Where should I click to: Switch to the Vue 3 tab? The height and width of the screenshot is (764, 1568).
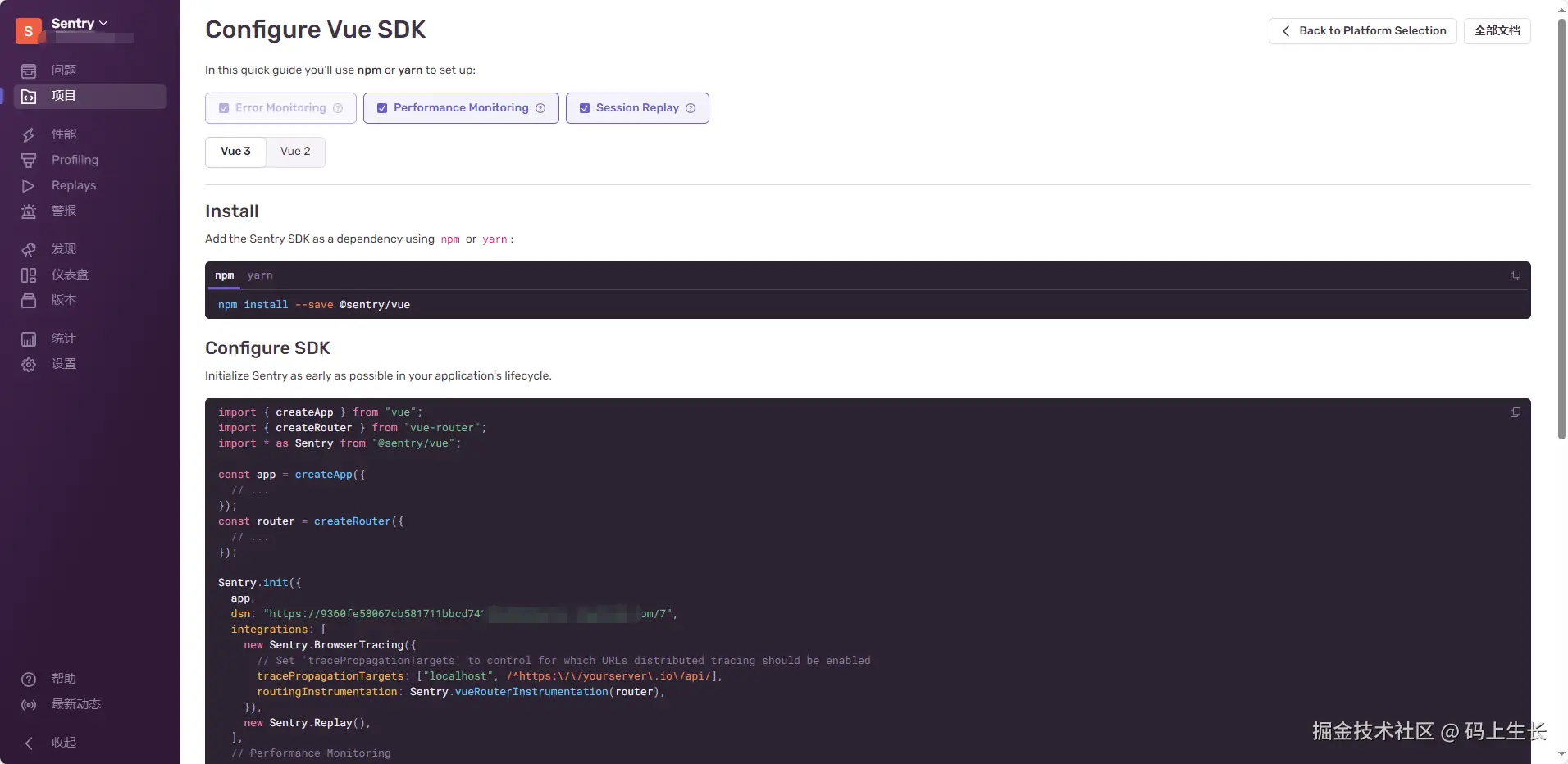pyautogui.click(x=235, y=152)
